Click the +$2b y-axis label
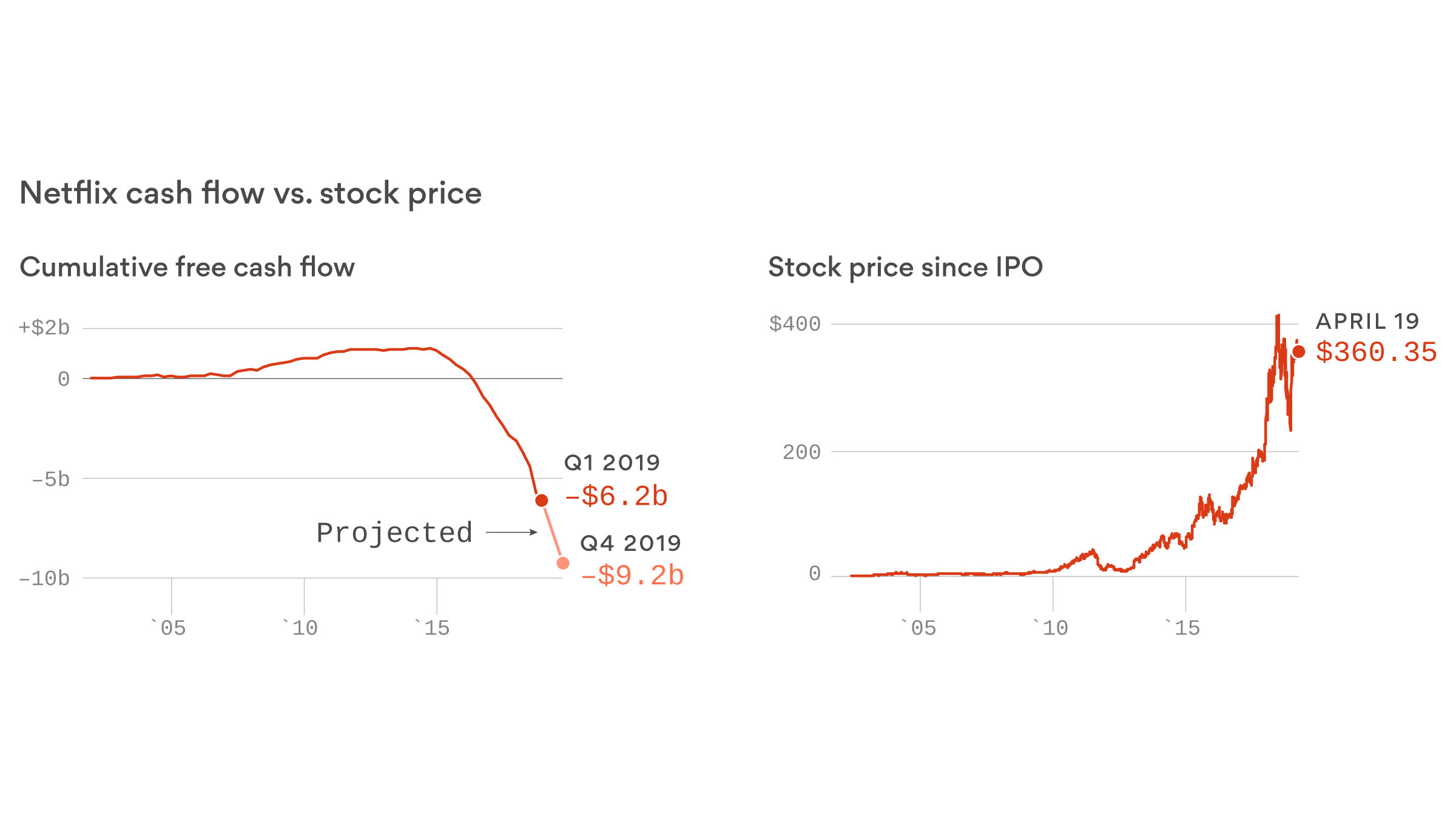 click(x=44, y=328)
